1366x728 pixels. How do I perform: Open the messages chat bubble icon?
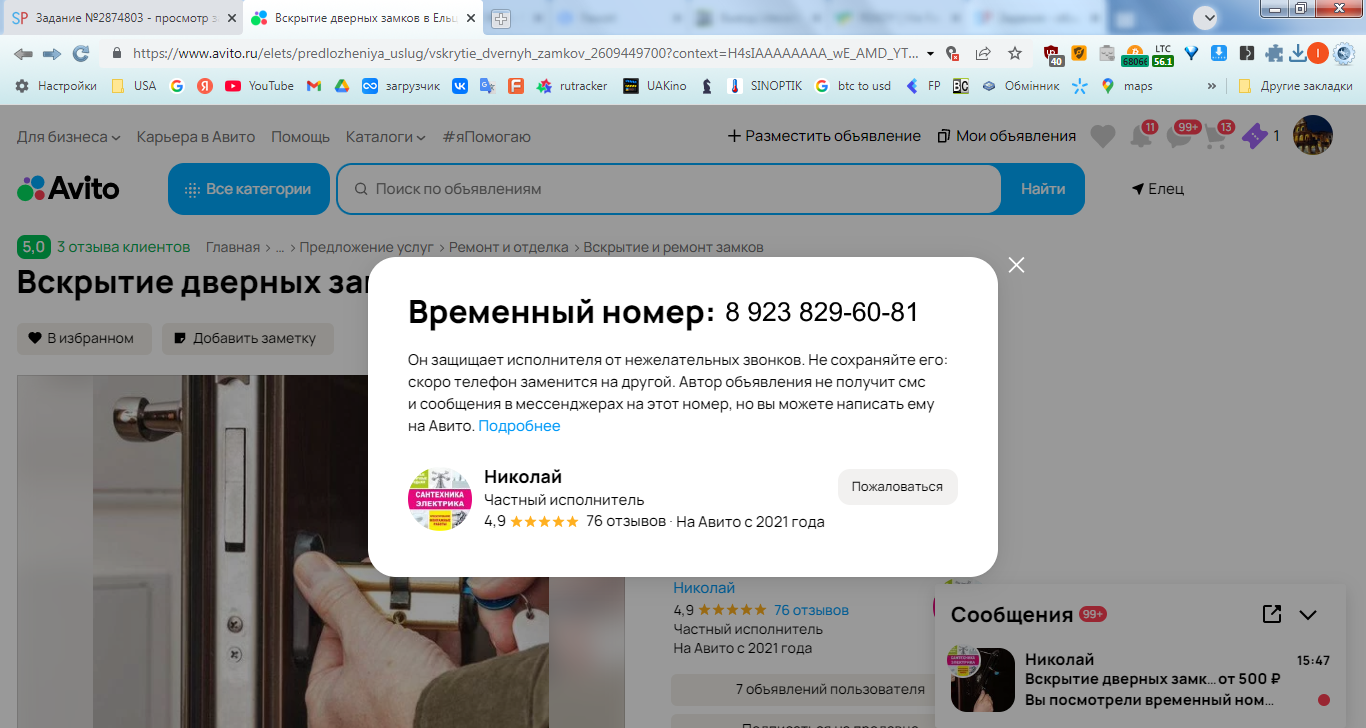coord(1180,136)
